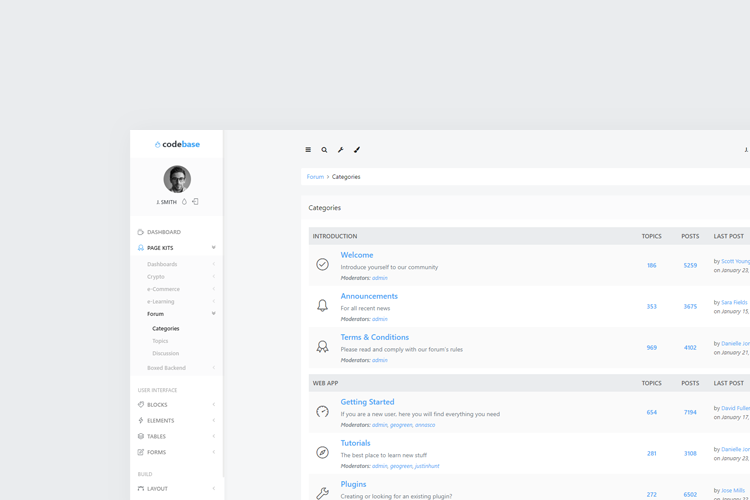Screen dimensions: 750x500
Task: Open Dashboard from the sidebar
Action: pos(163,232)
